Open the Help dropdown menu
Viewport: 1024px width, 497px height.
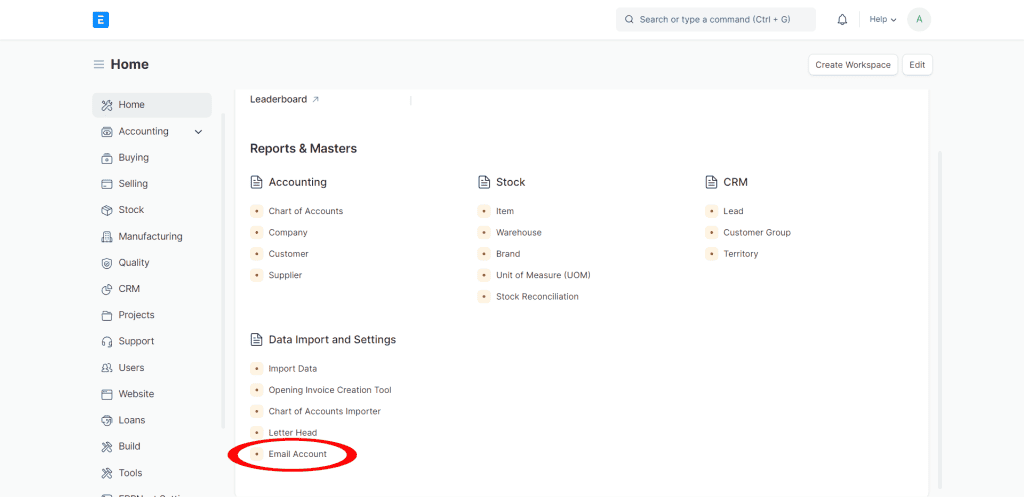(x=882, y=19)
